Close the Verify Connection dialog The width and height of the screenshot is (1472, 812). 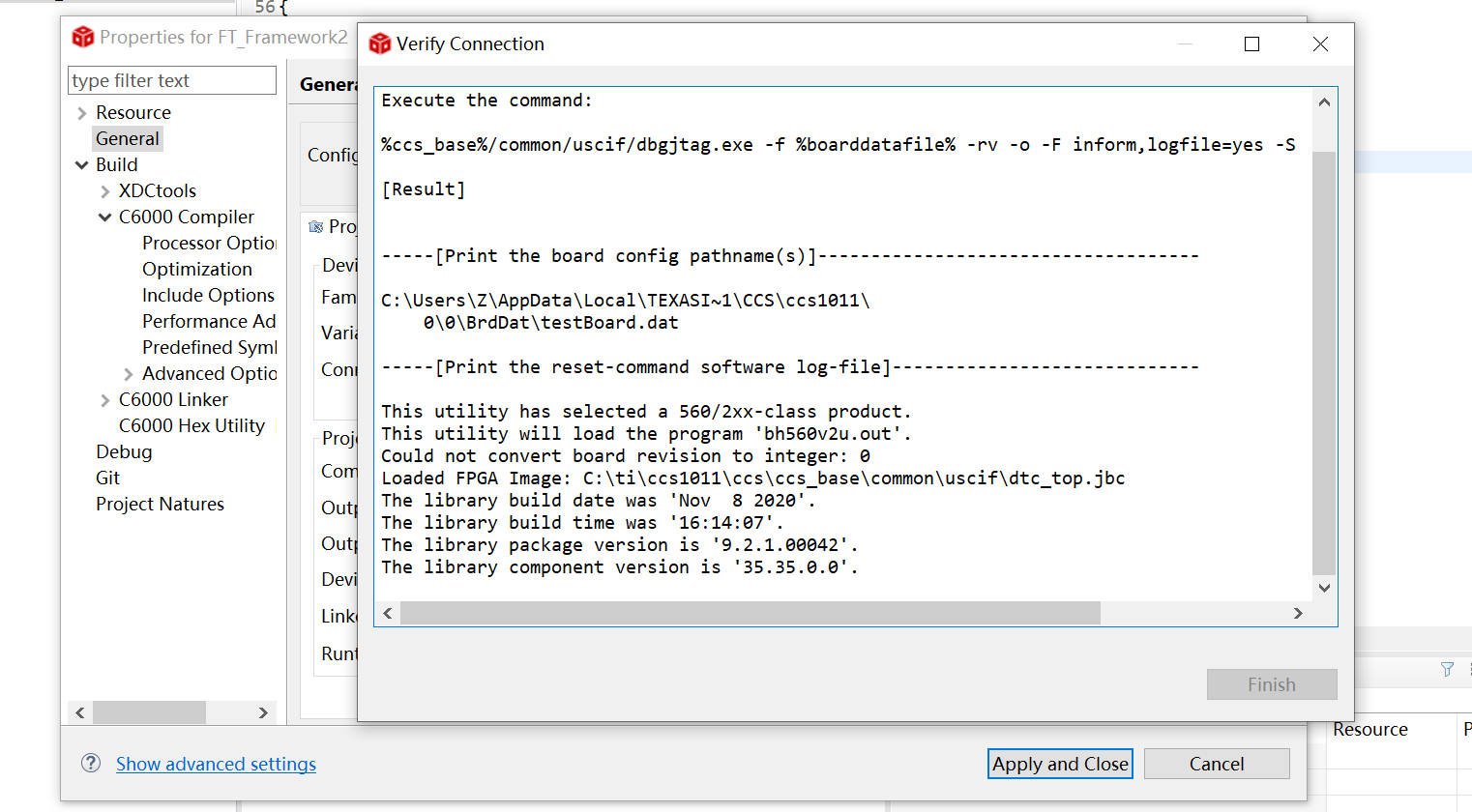click(x=1320, y=43)
